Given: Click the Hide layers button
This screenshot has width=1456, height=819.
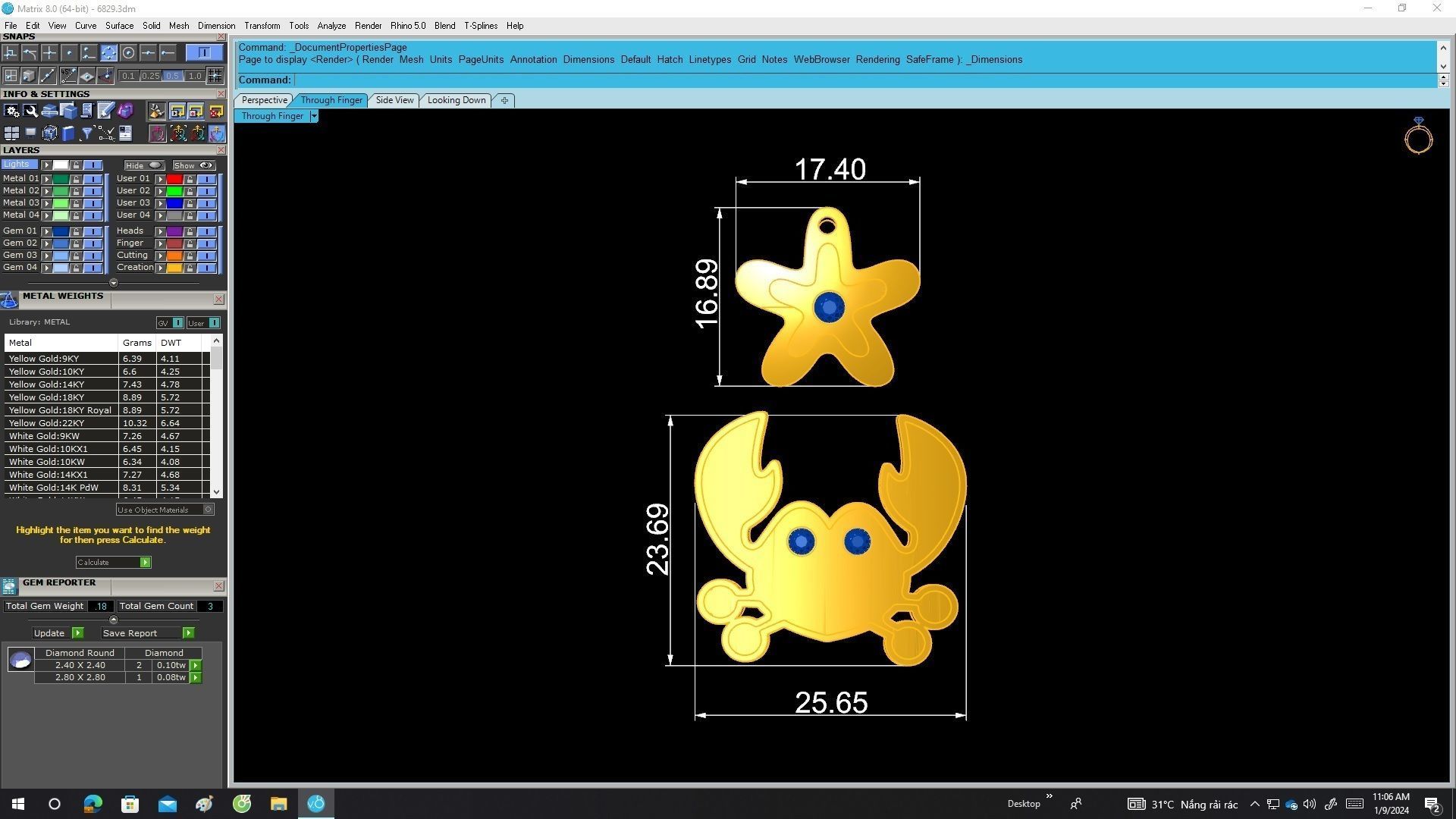Looking at the screenshot, I should coord(143,165).
